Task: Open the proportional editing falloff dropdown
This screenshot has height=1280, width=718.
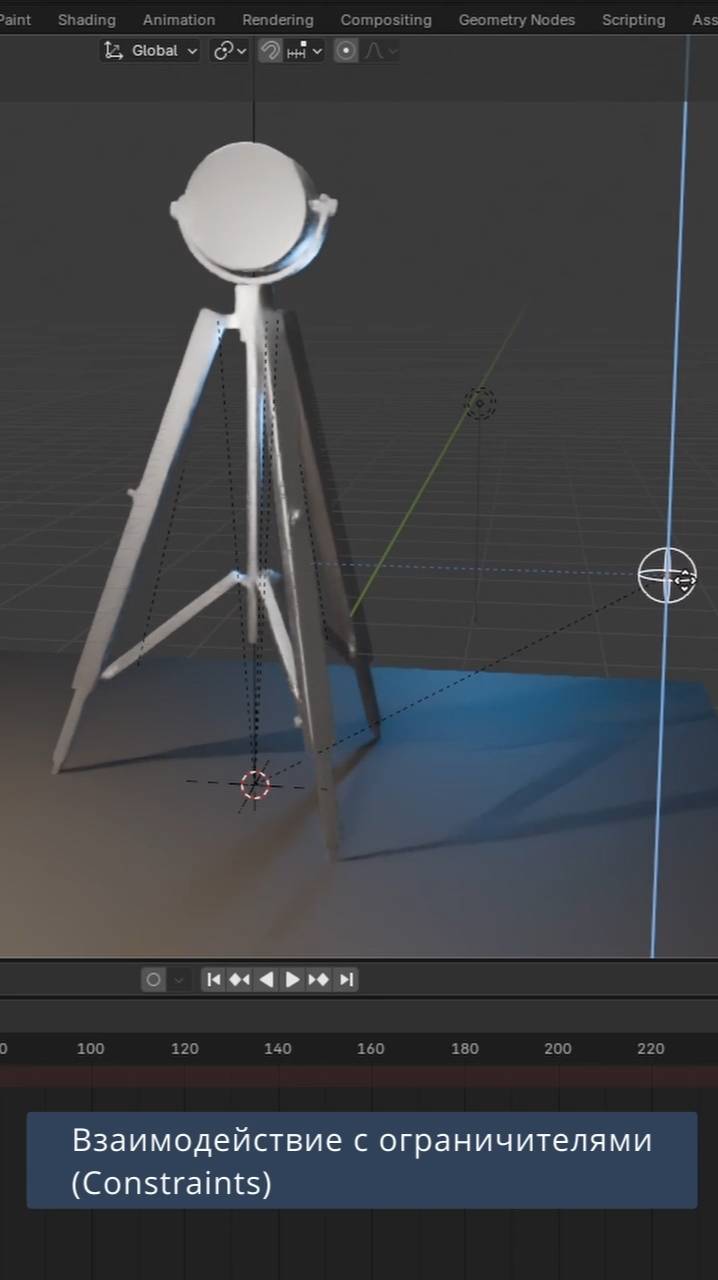Action: pos(381,51)
